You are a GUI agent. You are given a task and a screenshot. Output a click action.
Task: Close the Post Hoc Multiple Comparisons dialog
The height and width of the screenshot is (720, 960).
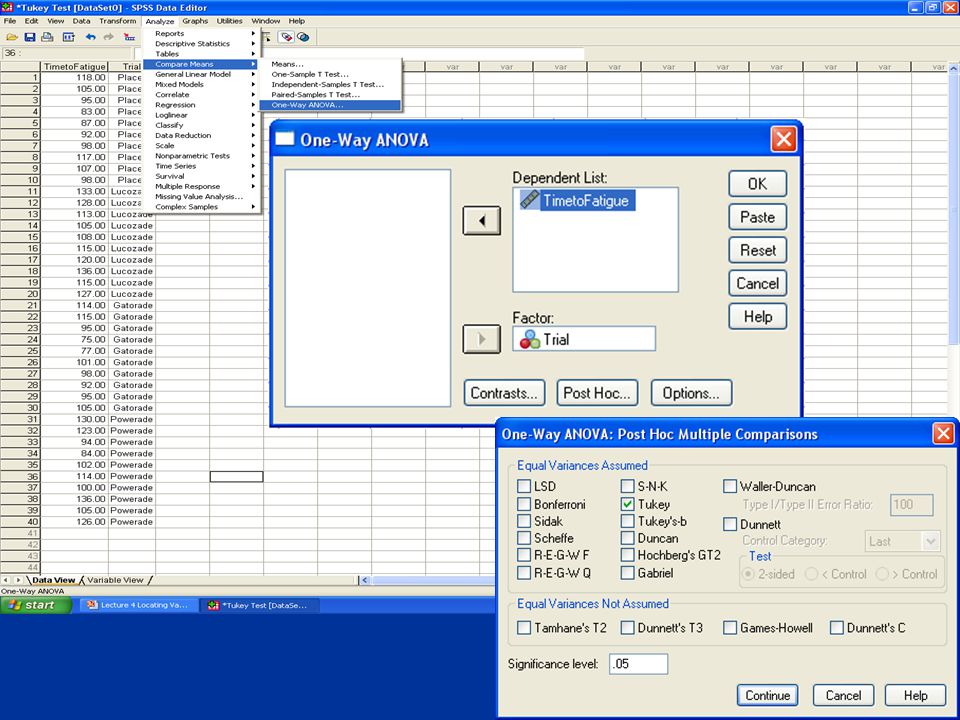point(943,433)
